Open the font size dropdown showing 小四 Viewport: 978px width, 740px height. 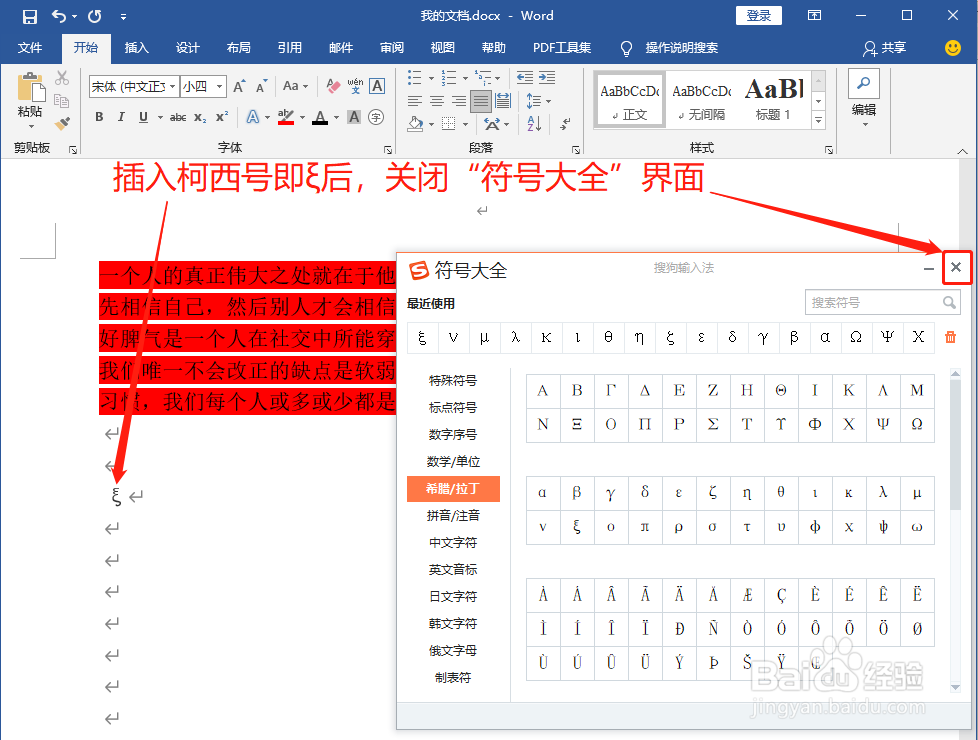[x=220, y=86]
